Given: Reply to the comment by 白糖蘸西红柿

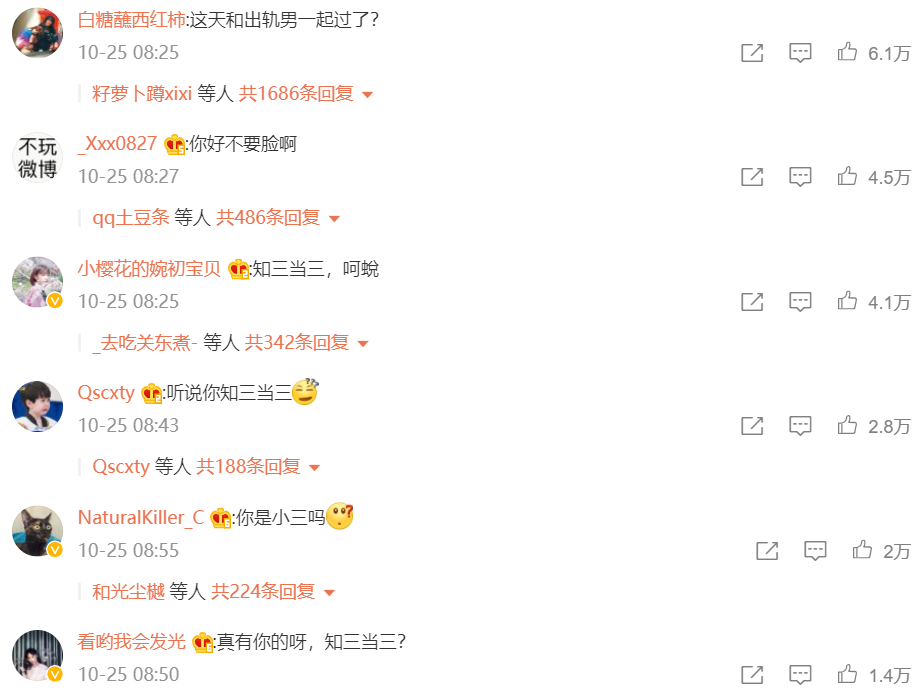Looking at the screenshot, I should click(x=800, y=53).
